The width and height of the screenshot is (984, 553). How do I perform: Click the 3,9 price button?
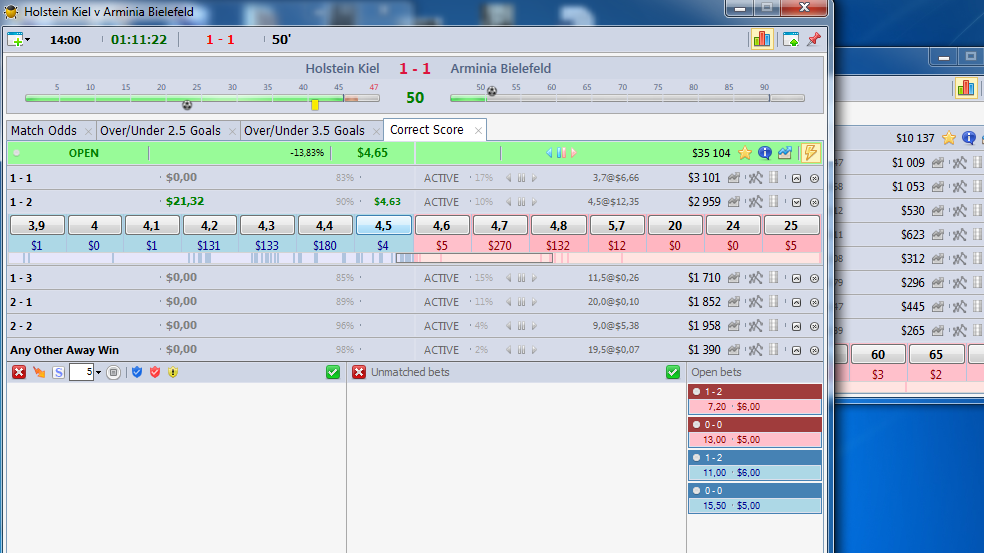point(37,225)
